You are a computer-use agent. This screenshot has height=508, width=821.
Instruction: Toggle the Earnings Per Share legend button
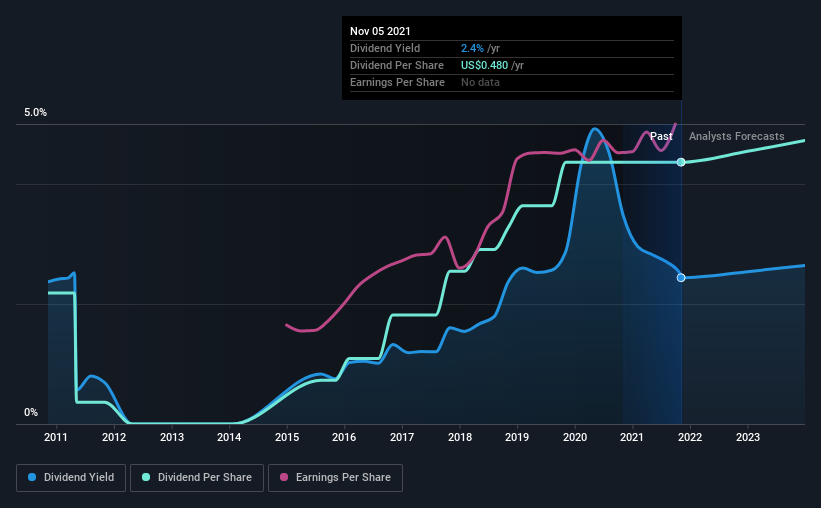(335, 478)
